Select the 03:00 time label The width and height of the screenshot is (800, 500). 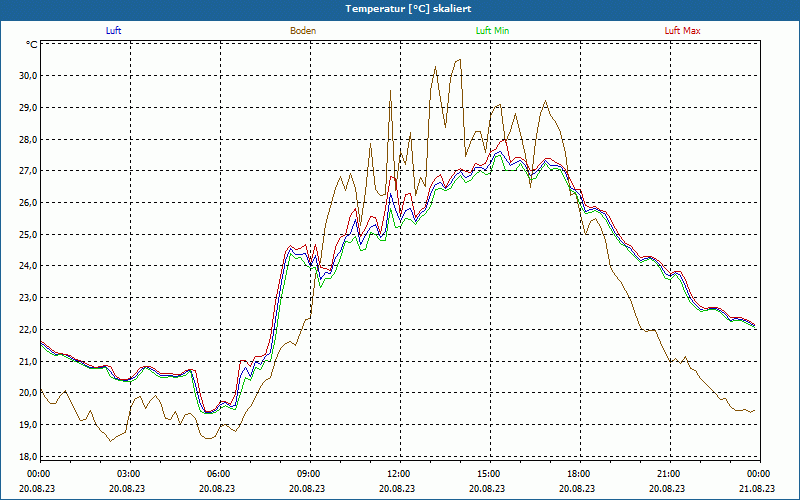(x=129, y=474)
